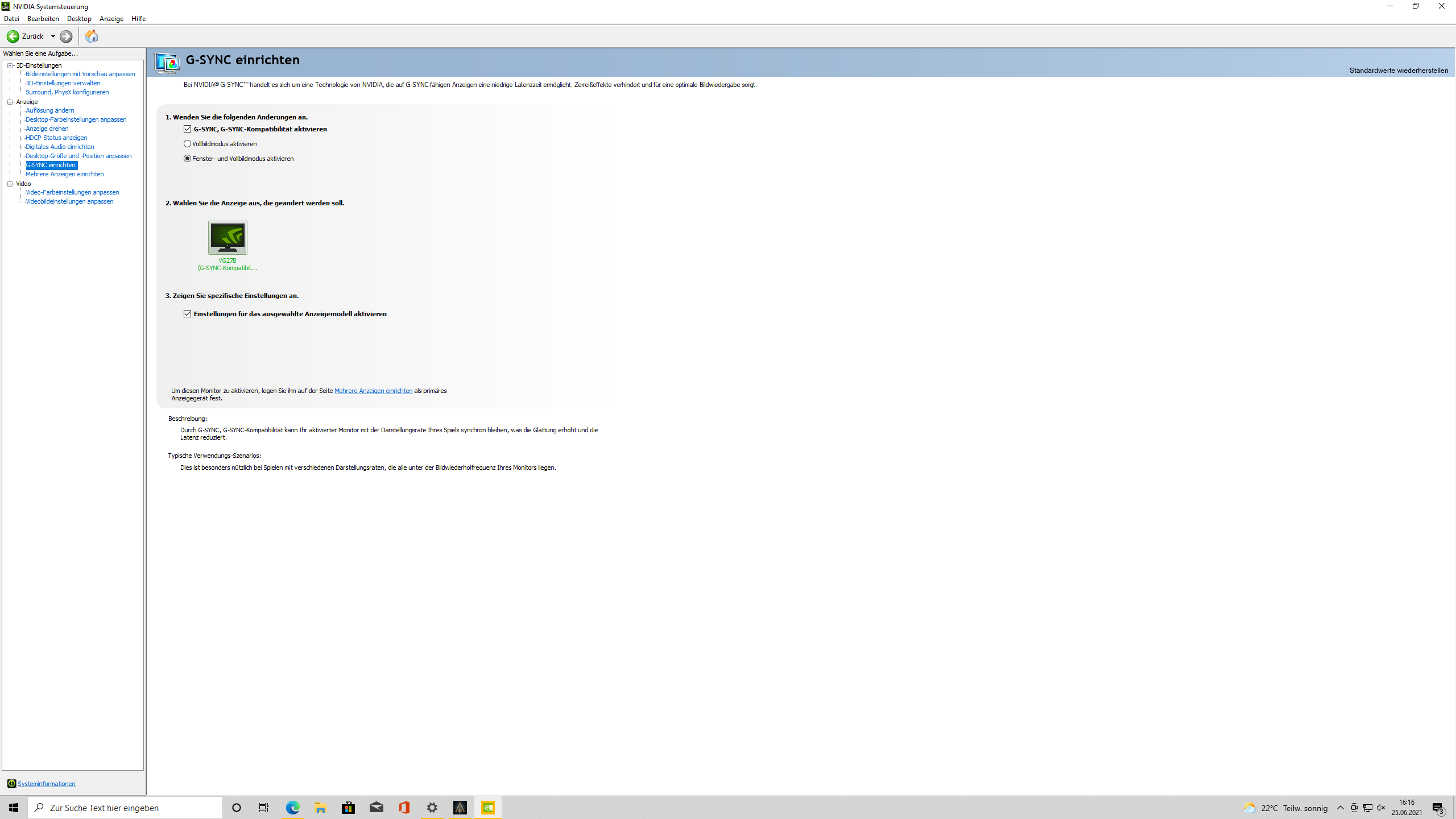Collapse the Video tree node
Screen dimensions: 1456x819
(10, 184)
